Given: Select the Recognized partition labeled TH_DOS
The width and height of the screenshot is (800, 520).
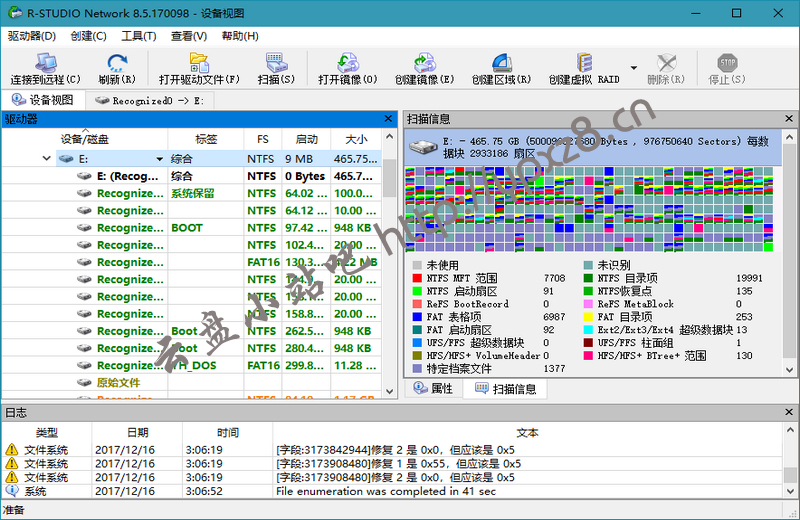Looking at the screenshot, I should tap(191, 365).
